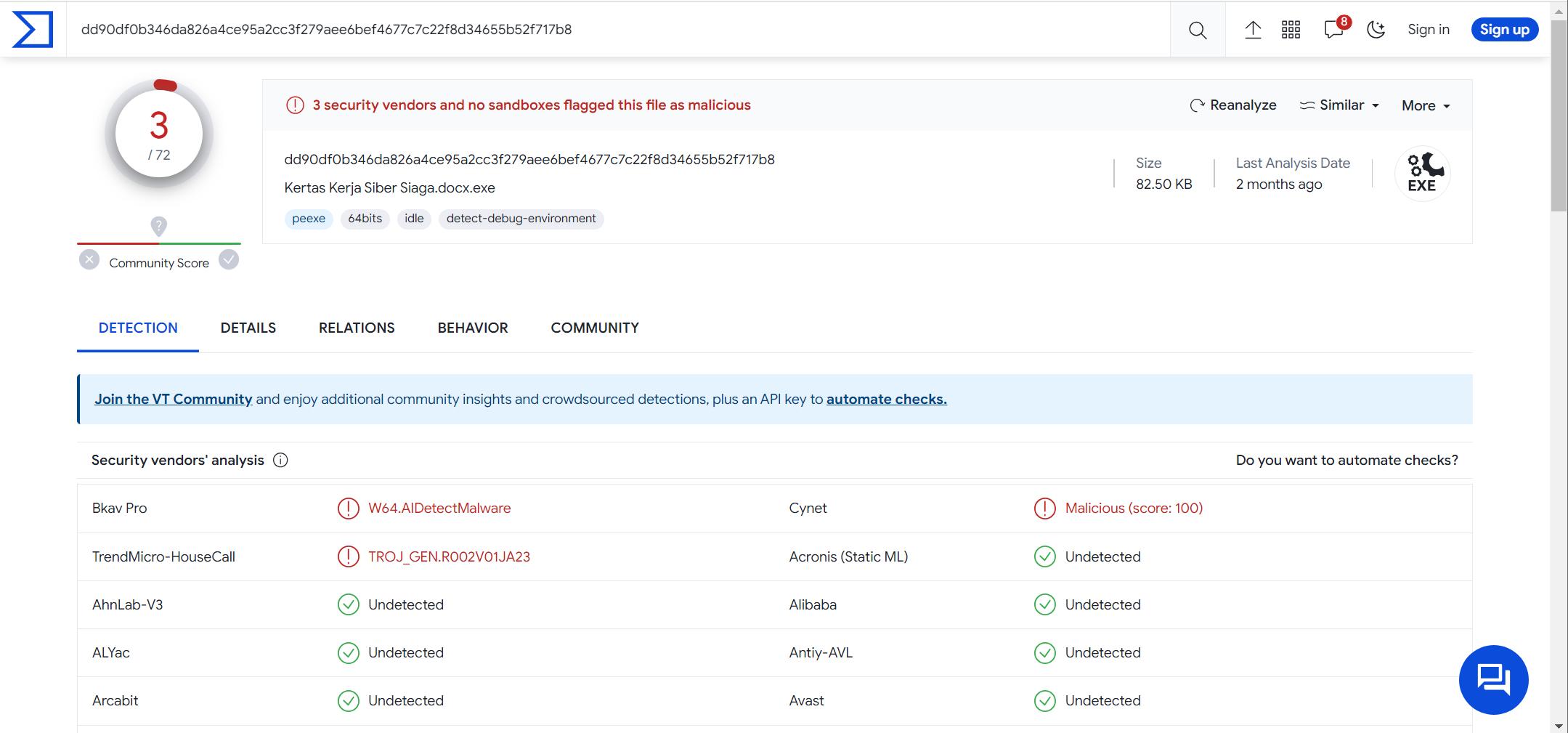Image resolution: width=1568 pixels, height=733 pixels.
Task: Vote harmless with Community Score check icon
Action: [x=229, y=259]
